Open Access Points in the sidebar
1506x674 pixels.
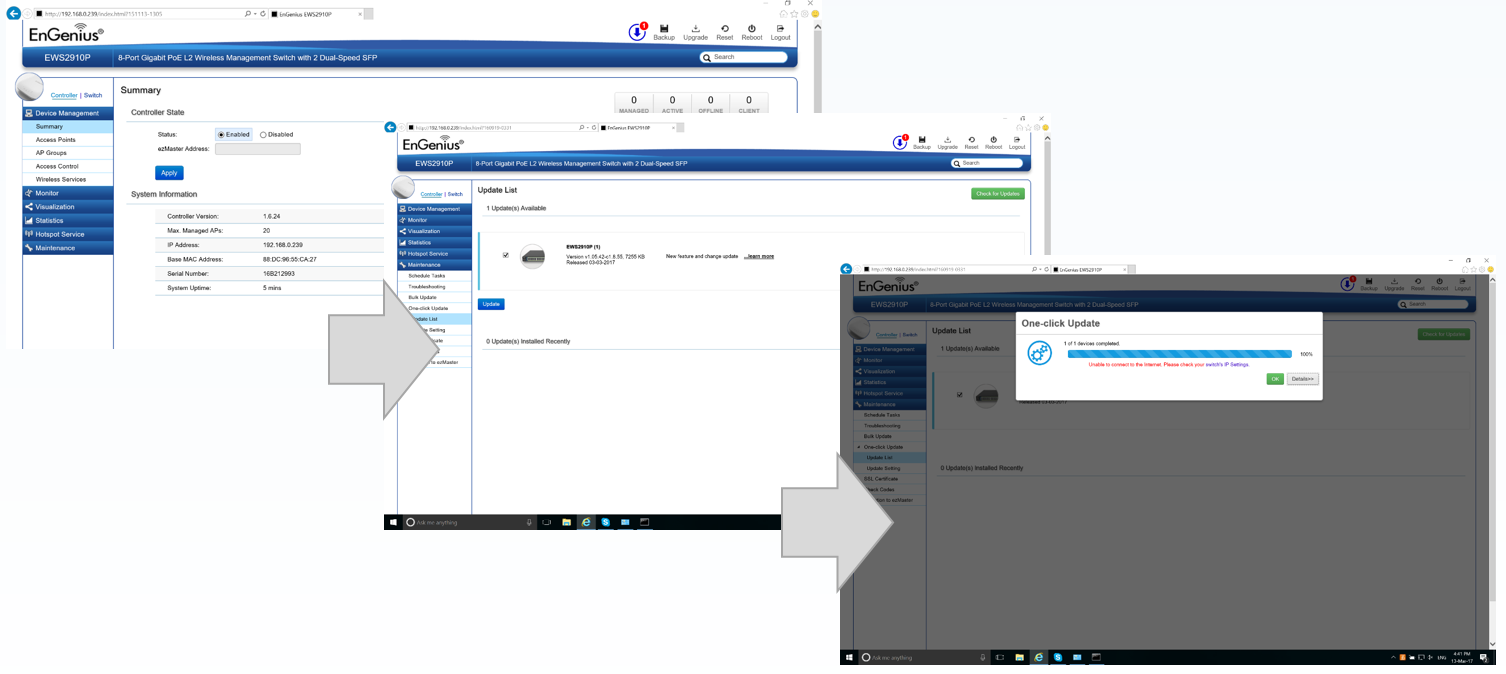coord(67,140)
